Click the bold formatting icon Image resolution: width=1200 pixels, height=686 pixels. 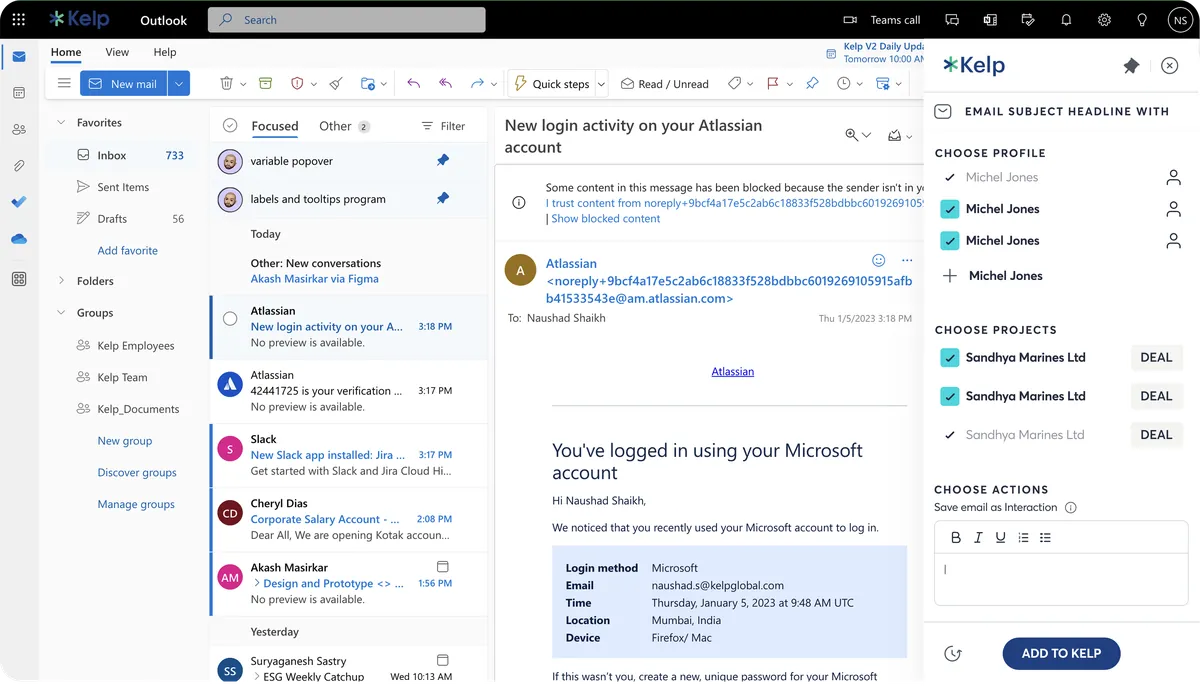point(956,538)
